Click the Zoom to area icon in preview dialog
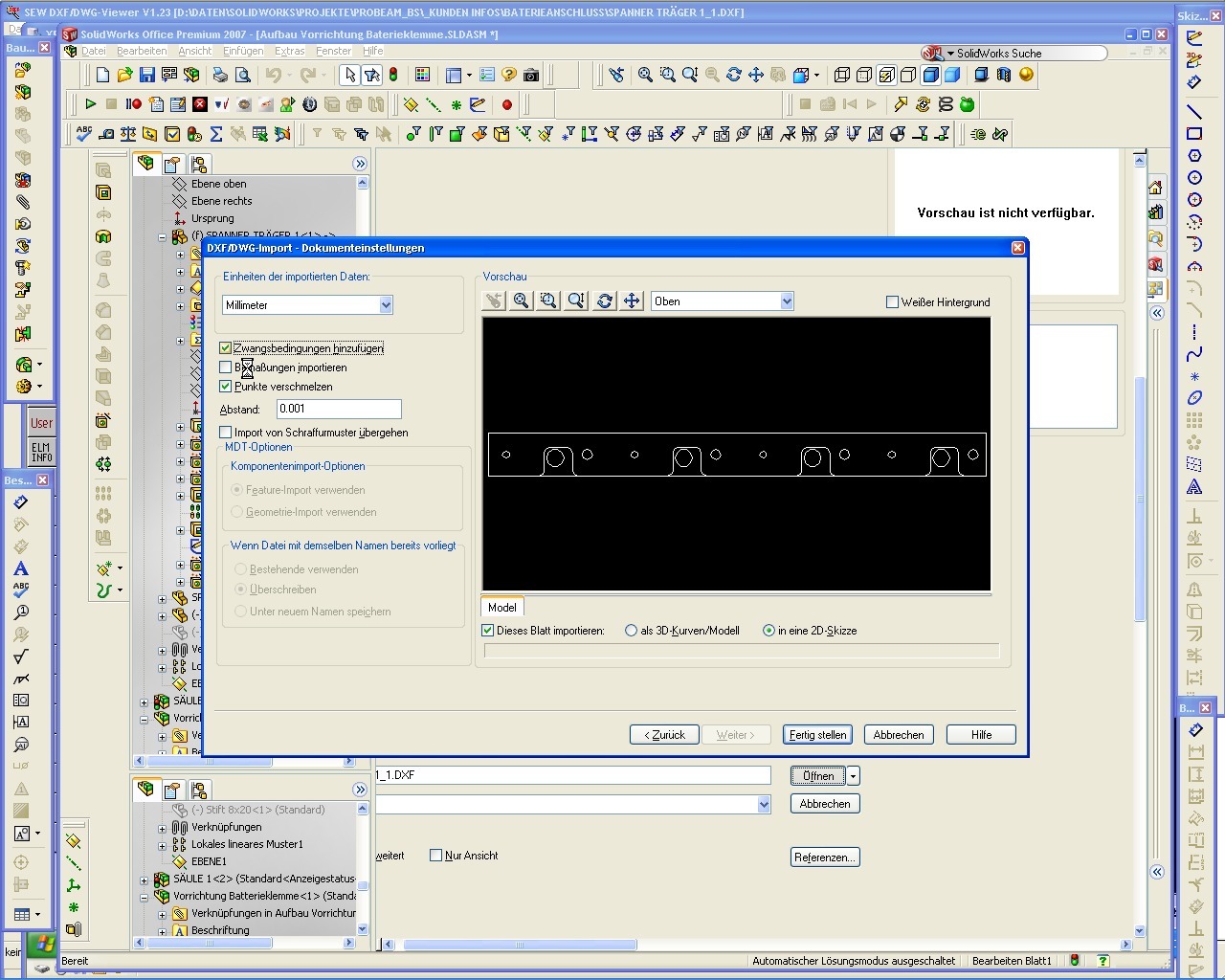The width and height of the screenshot is (1225, 980). tap(548, 301)
